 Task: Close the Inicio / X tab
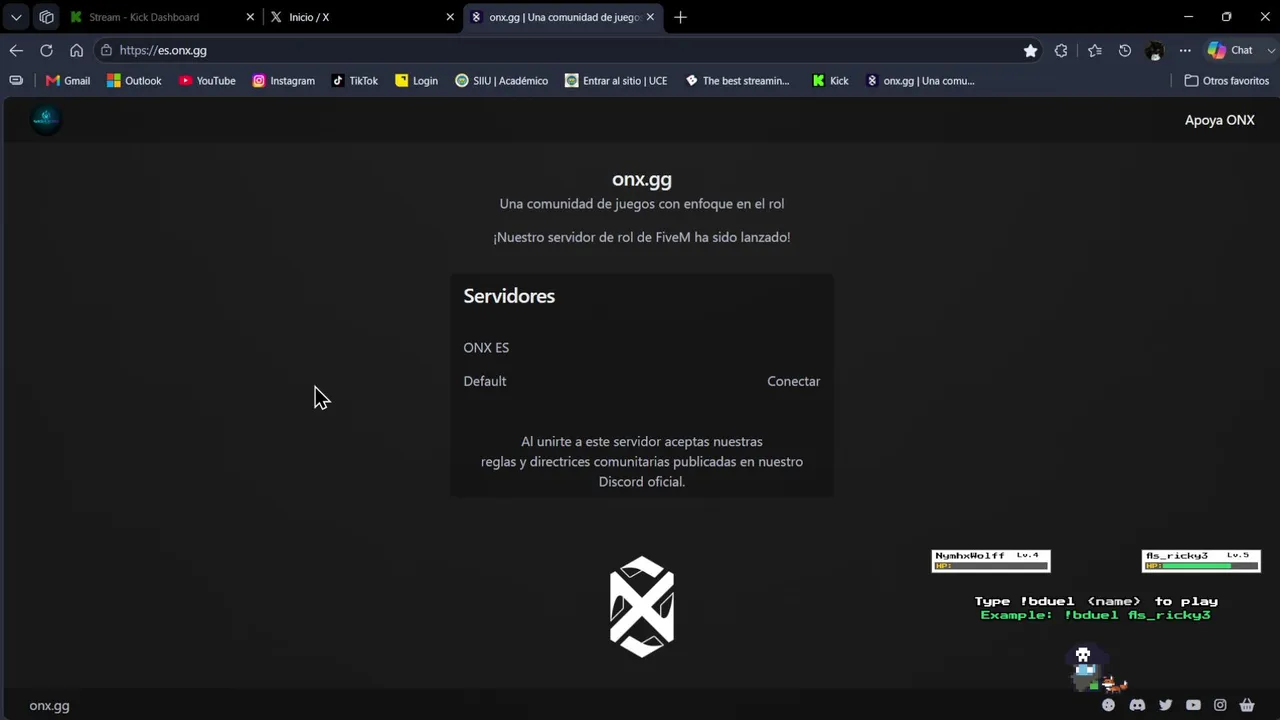pos(450,17)
